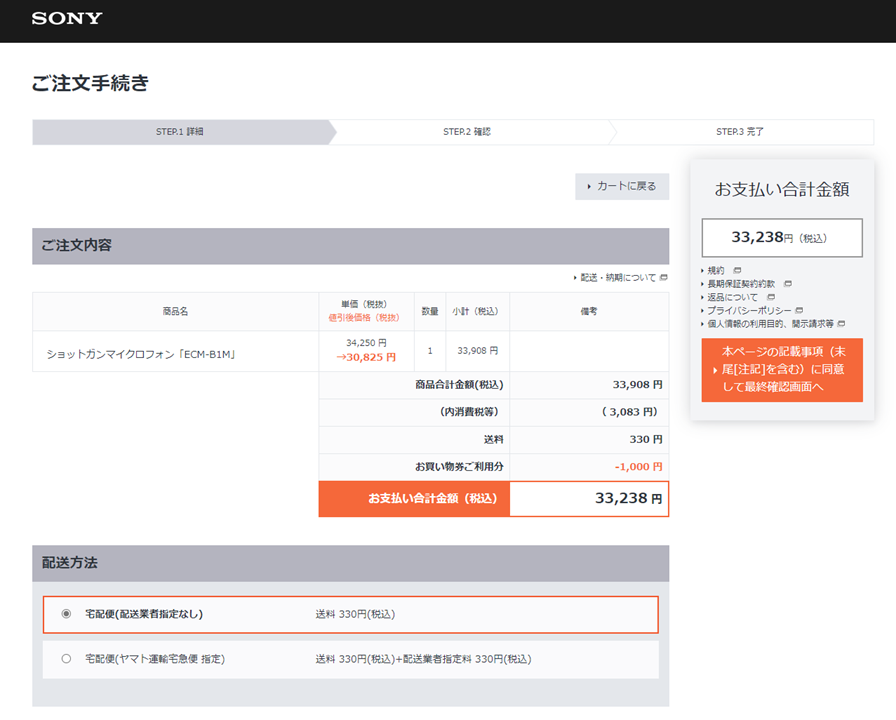Image resolution: width=896 pixels, height=720 pixels.
Task: Select the STEP.1 詳細 step
Action: [x=180, y=132]
